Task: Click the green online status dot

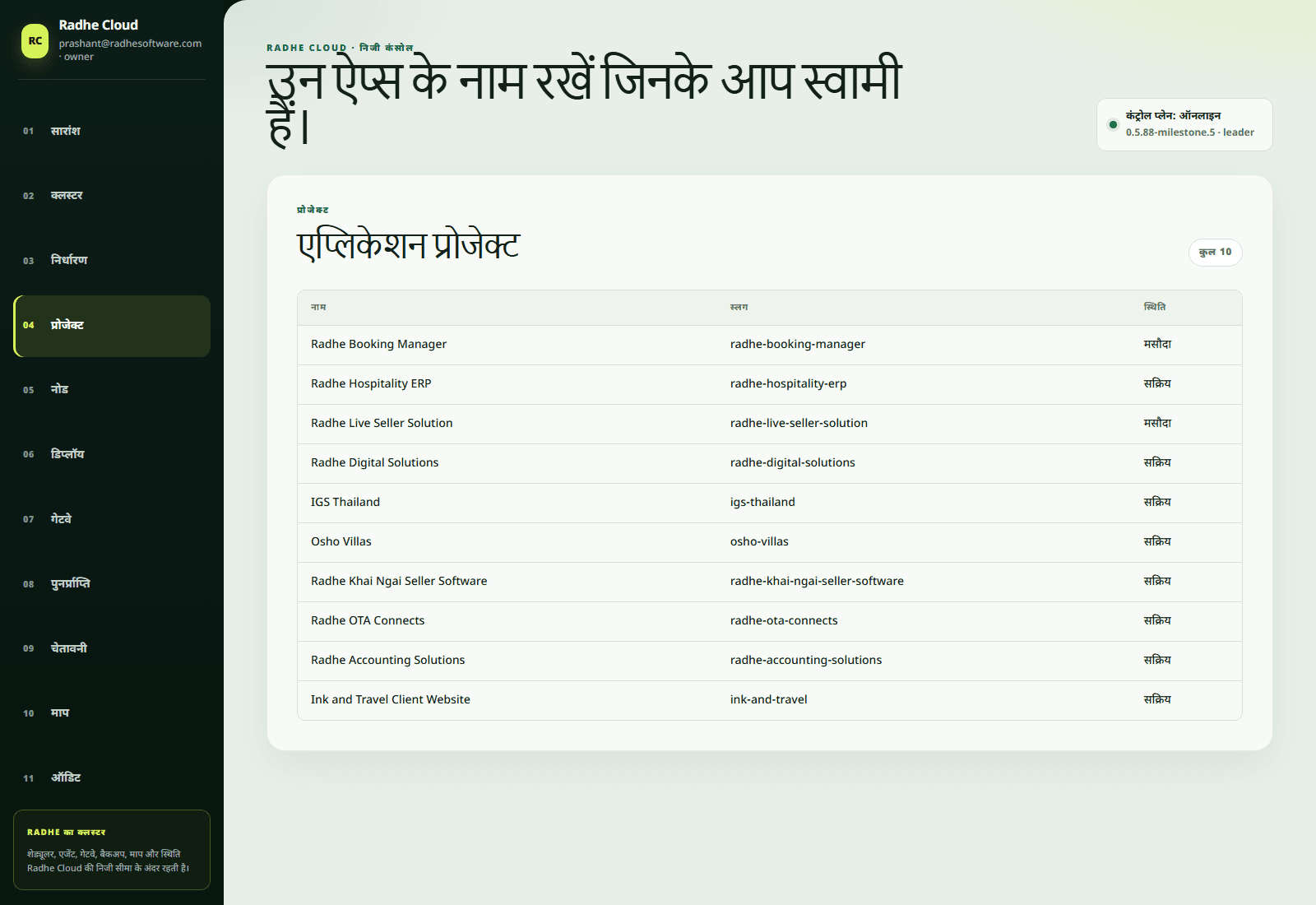Action: 1113,125
